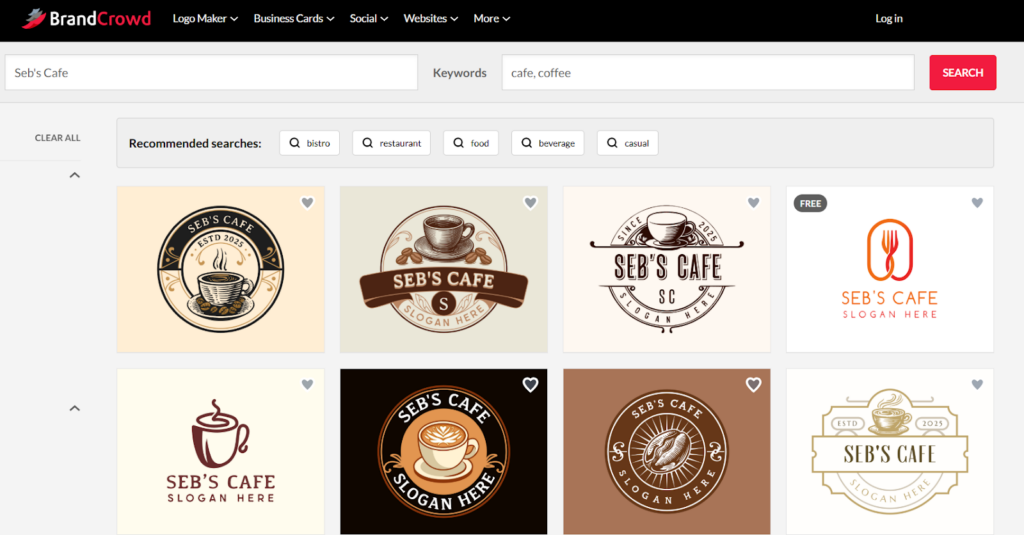
Task: Like the orange fork logo marked FREE
Action: (977, 203)
